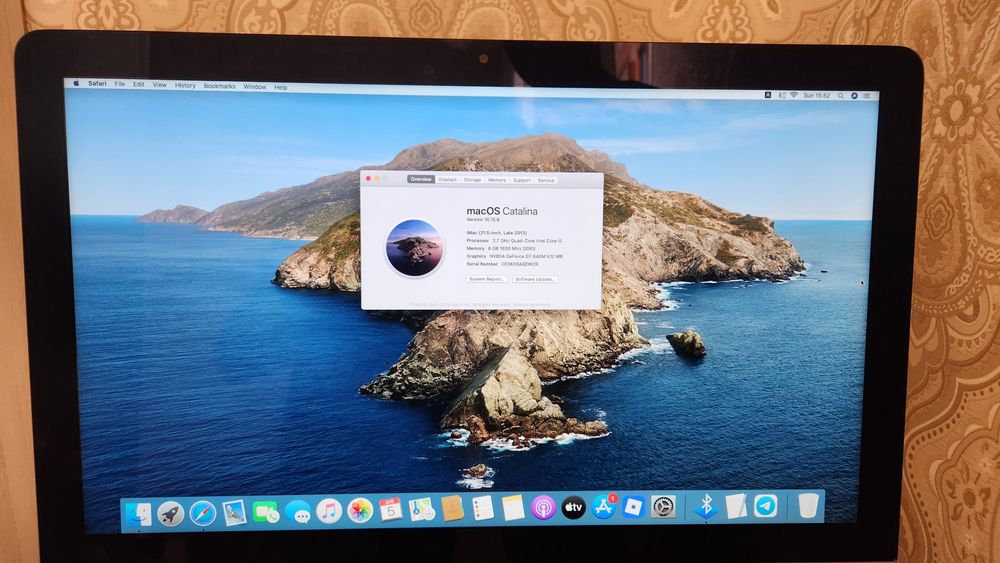Launch Roblox icon in dock
The width and height of the screenshot is (1000, 563).
click(x=633, y=506)
